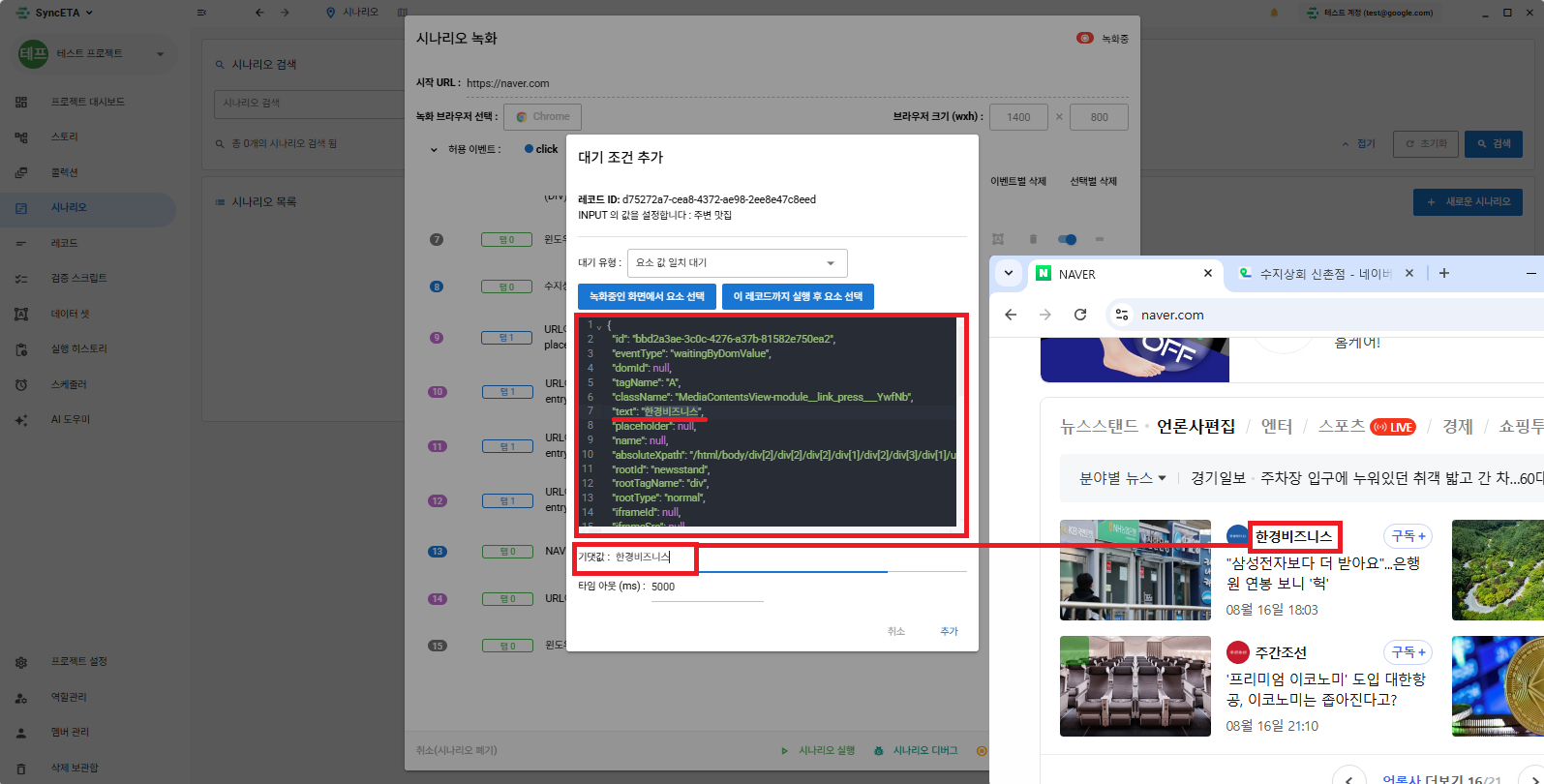This screenshot has height=784, width=1544.
Task: Click the 한경비즈니스 press name link
Action: (x=1293, y=536)
